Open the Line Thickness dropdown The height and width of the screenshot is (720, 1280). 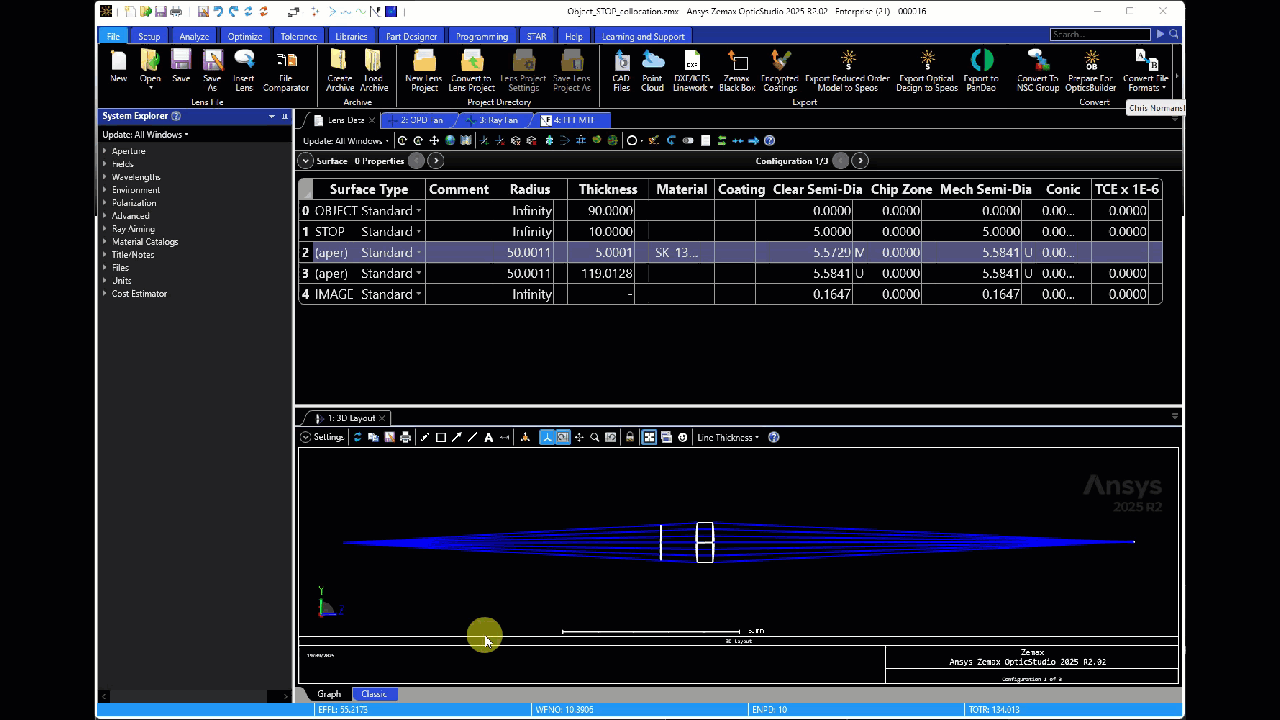(727, 437)
